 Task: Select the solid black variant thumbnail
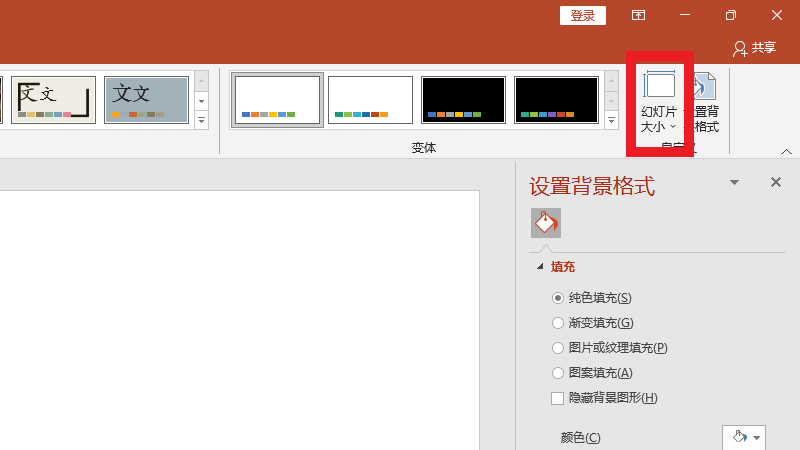point(463,99)
